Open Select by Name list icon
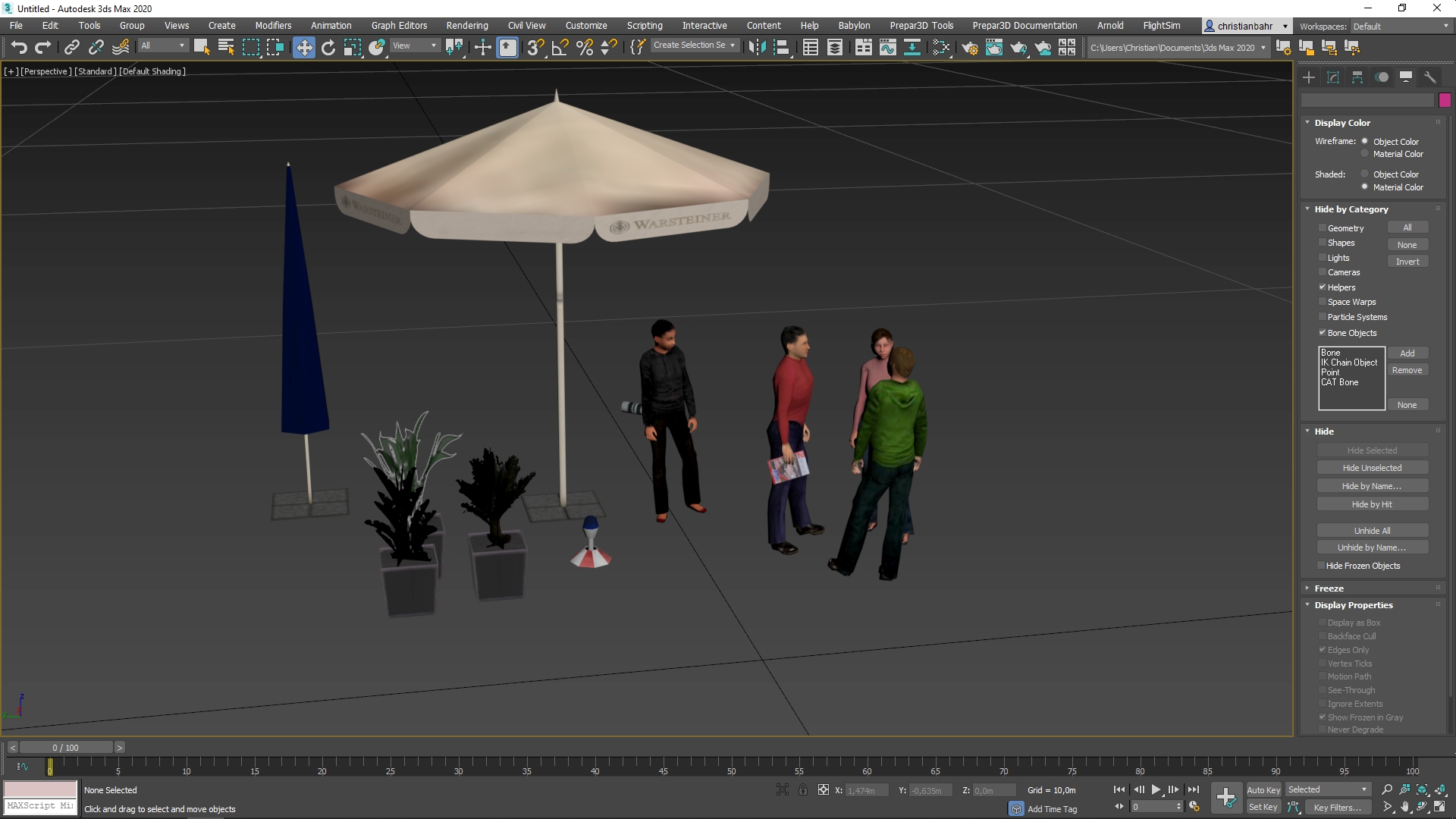 coord(226,48)
